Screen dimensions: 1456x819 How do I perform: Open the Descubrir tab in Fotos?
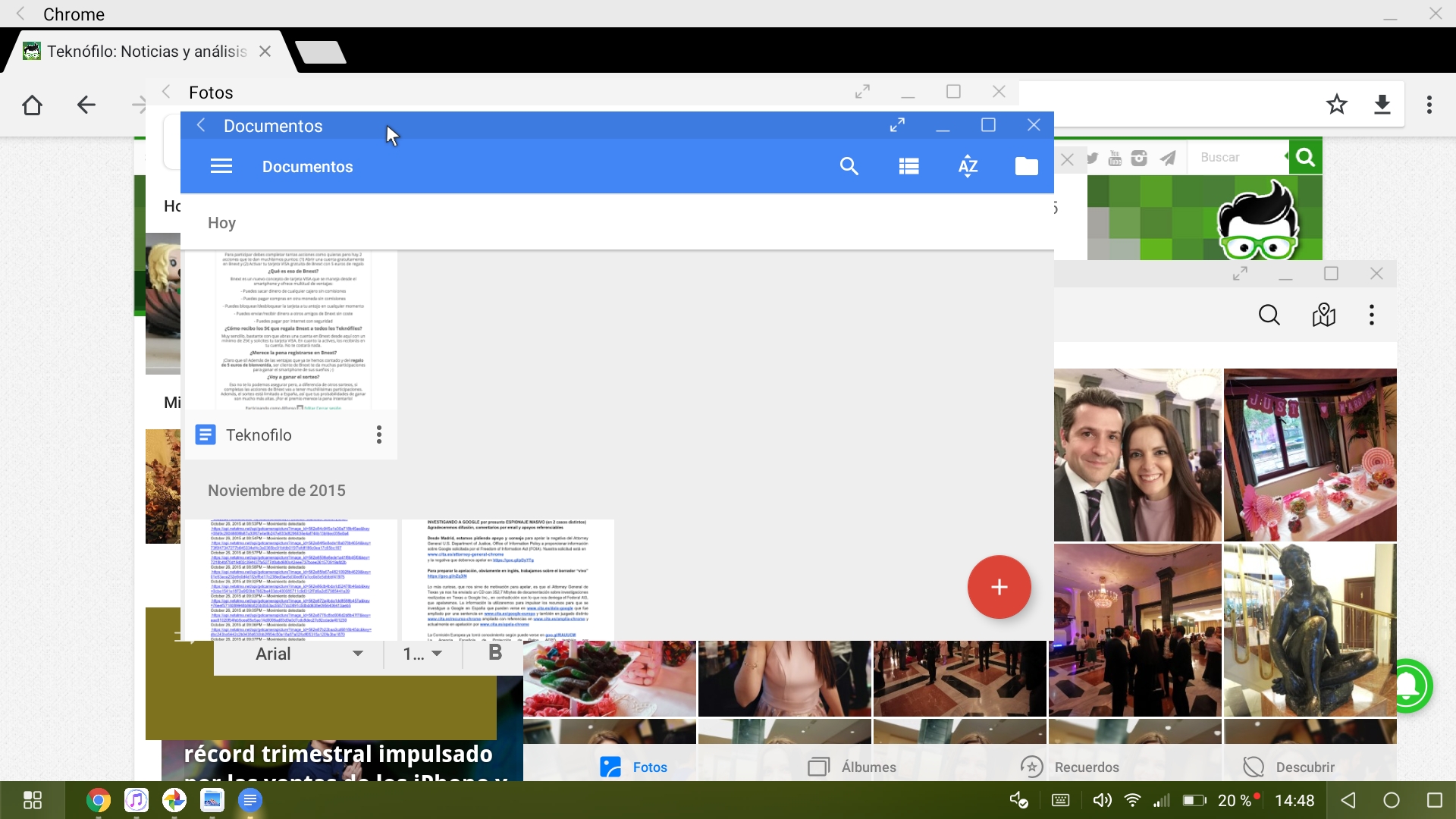coord(1288,767)
